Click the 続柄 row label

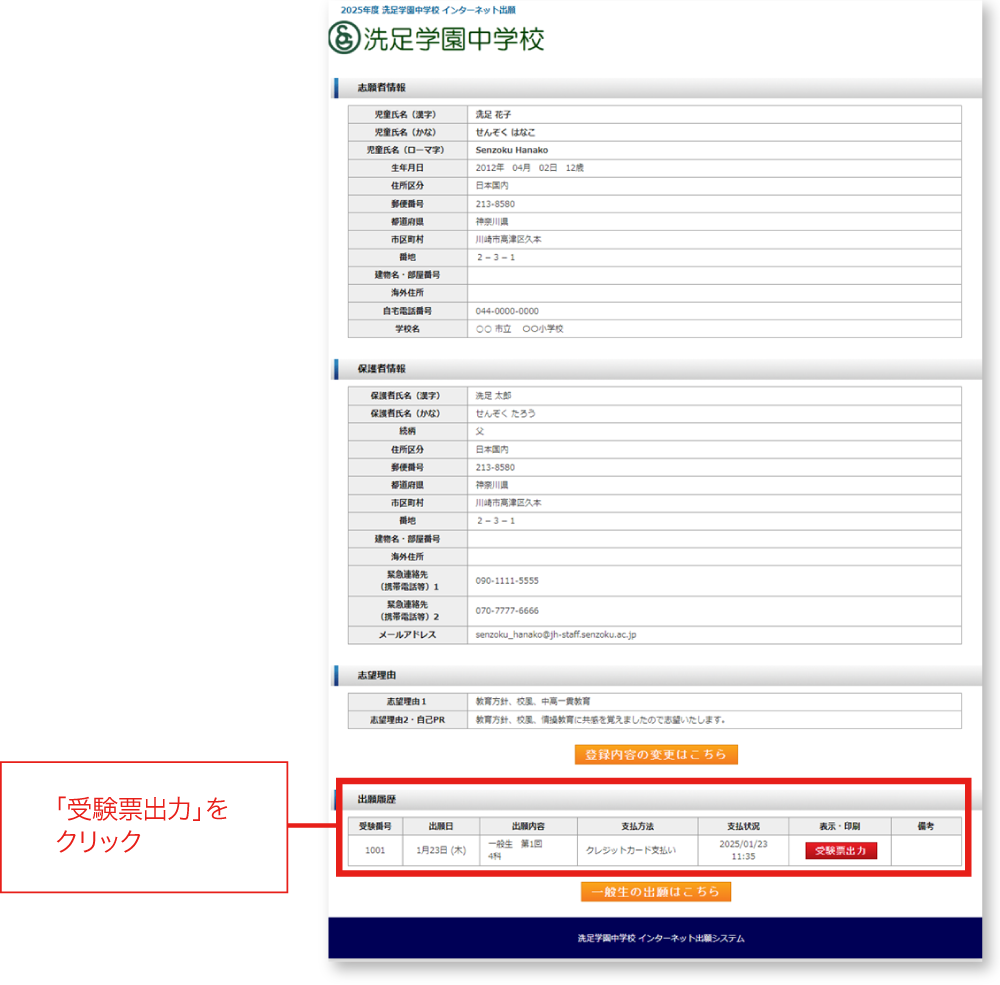(x=408, y=431)
